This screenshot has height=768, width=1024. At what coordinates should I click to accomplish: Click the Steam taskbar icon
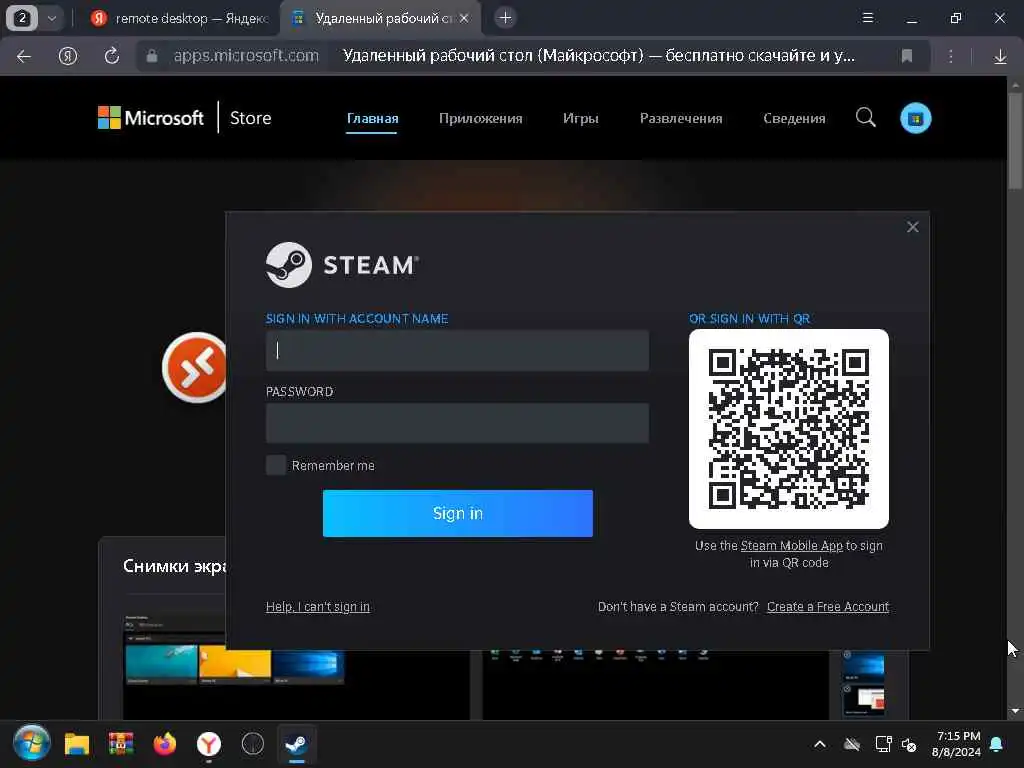(296, 744)
